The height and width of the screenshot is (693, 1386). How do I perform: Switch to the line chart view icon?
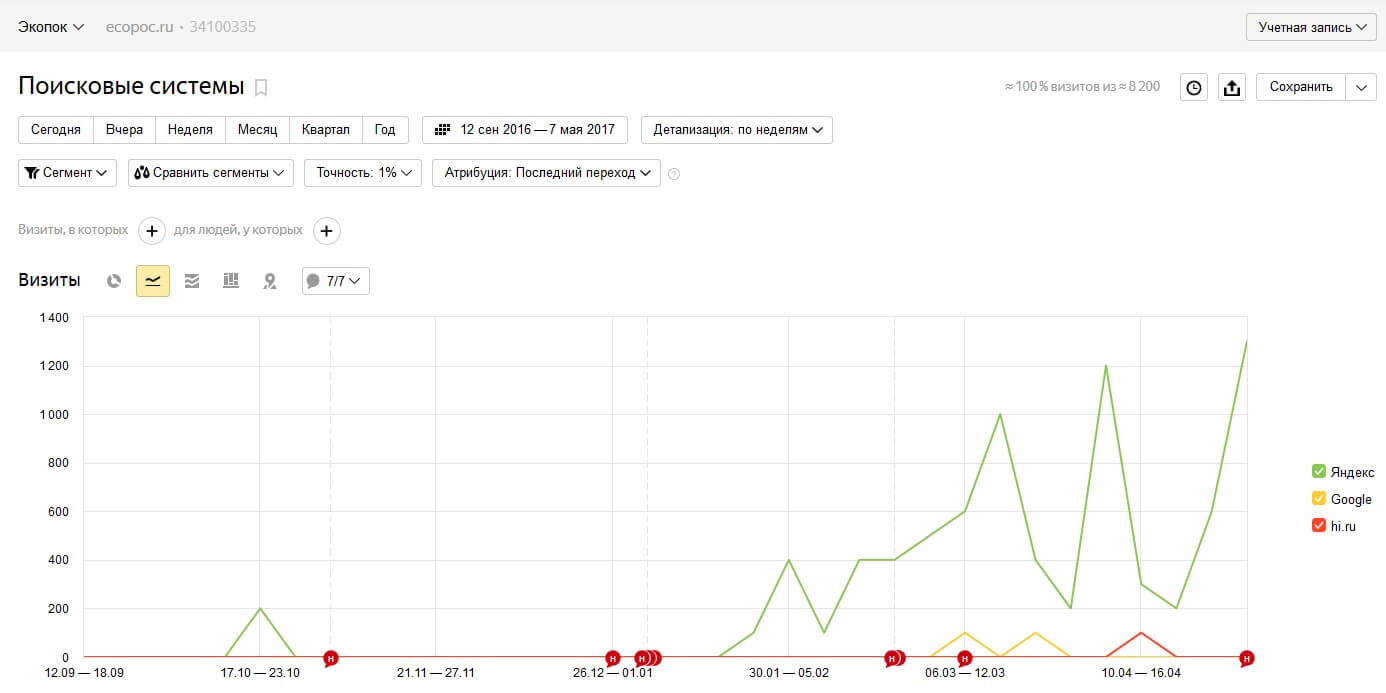[x=153, y=281]
